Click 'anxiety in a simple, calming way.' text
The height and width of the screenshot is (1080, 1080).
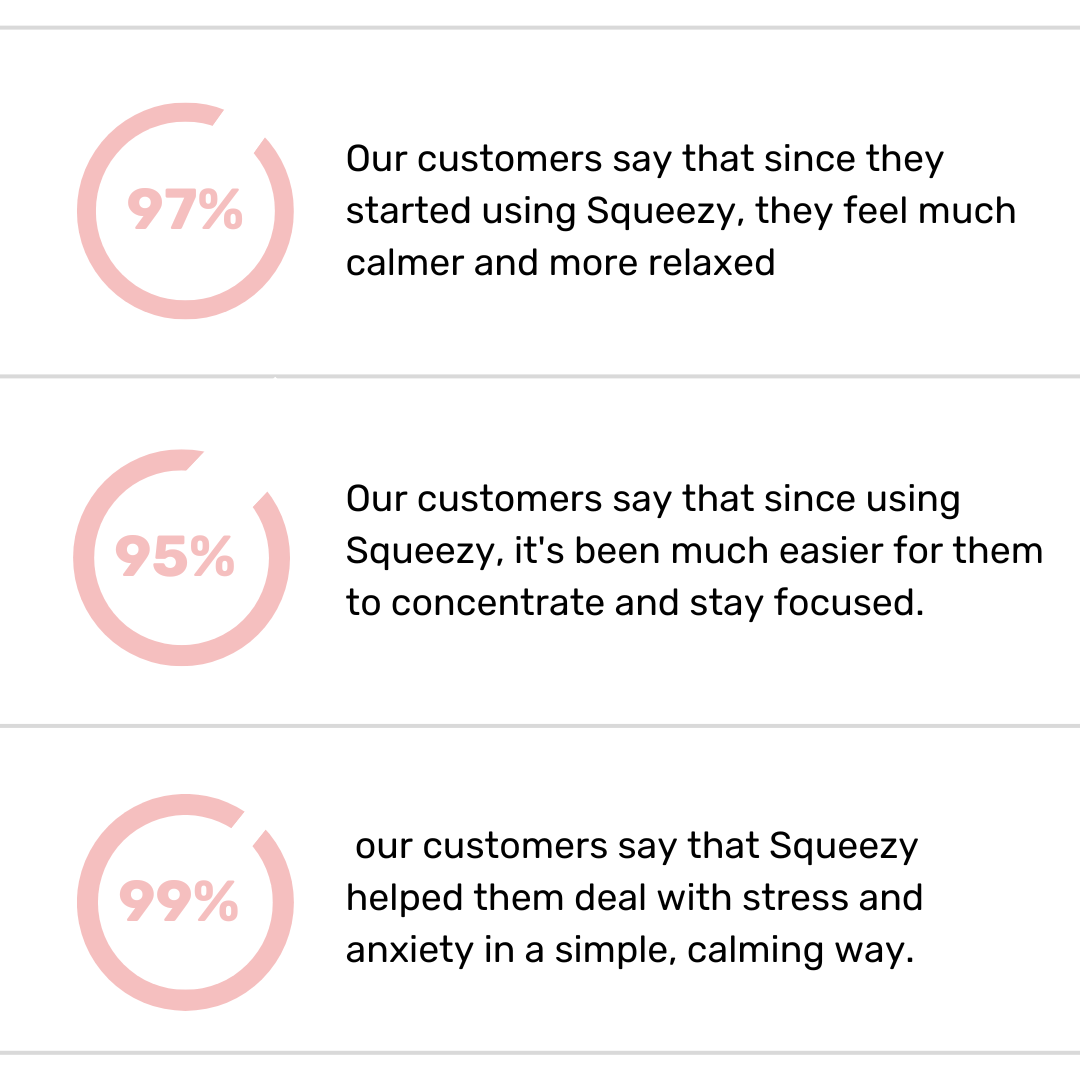point(630,950)
